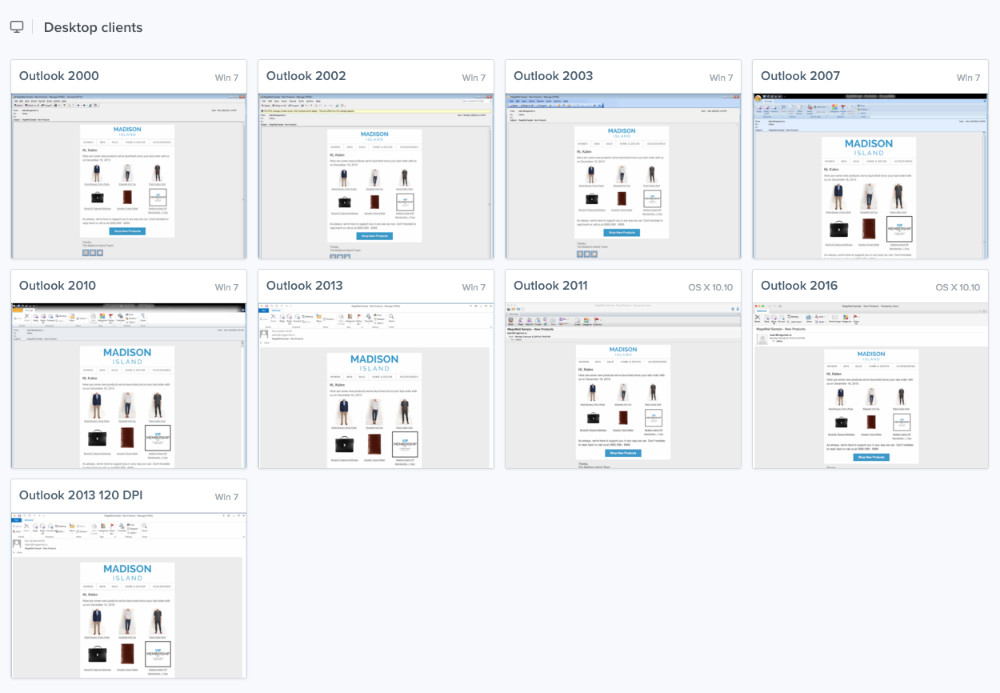Click OS X 10.10 label on Outlook 2011 card
Image resolution: width=1000 pixels, height=693 pixels.
point(710,287)
